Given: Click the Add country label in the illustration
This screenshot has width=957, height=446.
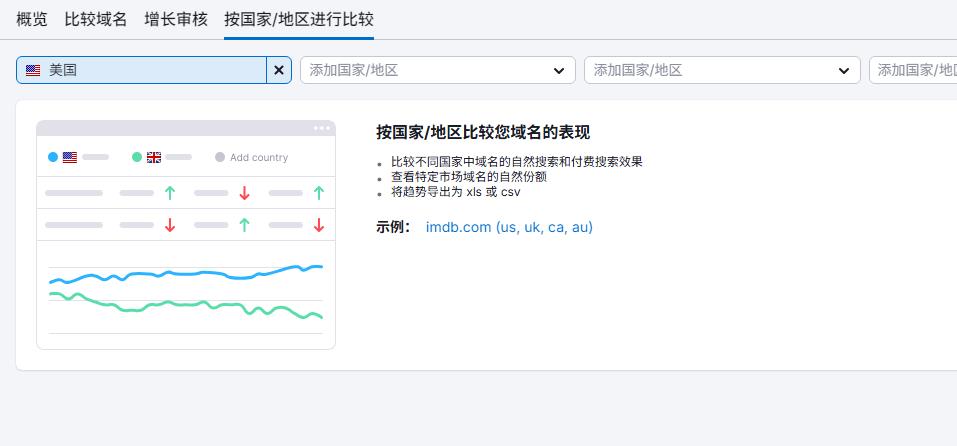Looking at the screenshot, I should [x=259, y=157].
